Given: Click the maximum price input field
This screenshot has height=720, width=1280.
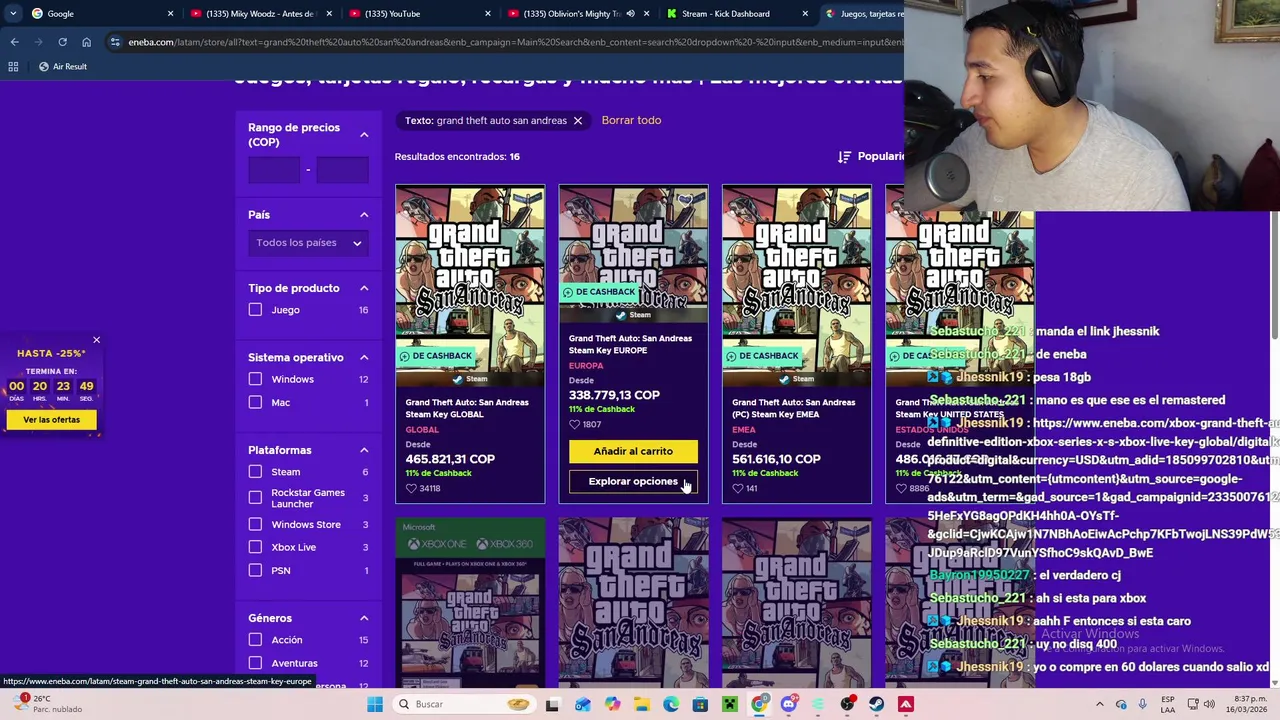Looking at the screenshot, I should point(342,170).
